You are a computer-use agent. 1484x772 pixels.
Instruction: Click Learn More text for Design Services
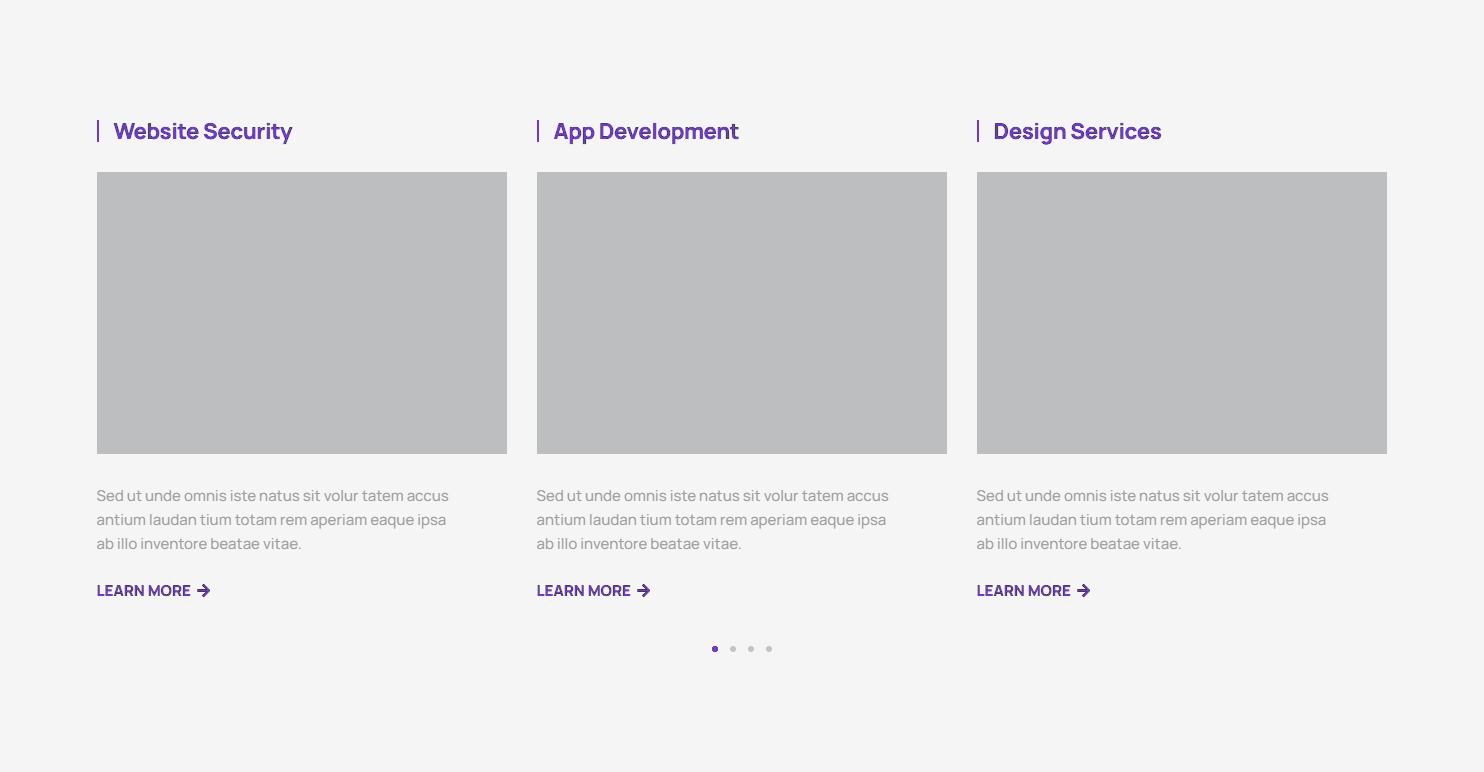pos(1024,591)
